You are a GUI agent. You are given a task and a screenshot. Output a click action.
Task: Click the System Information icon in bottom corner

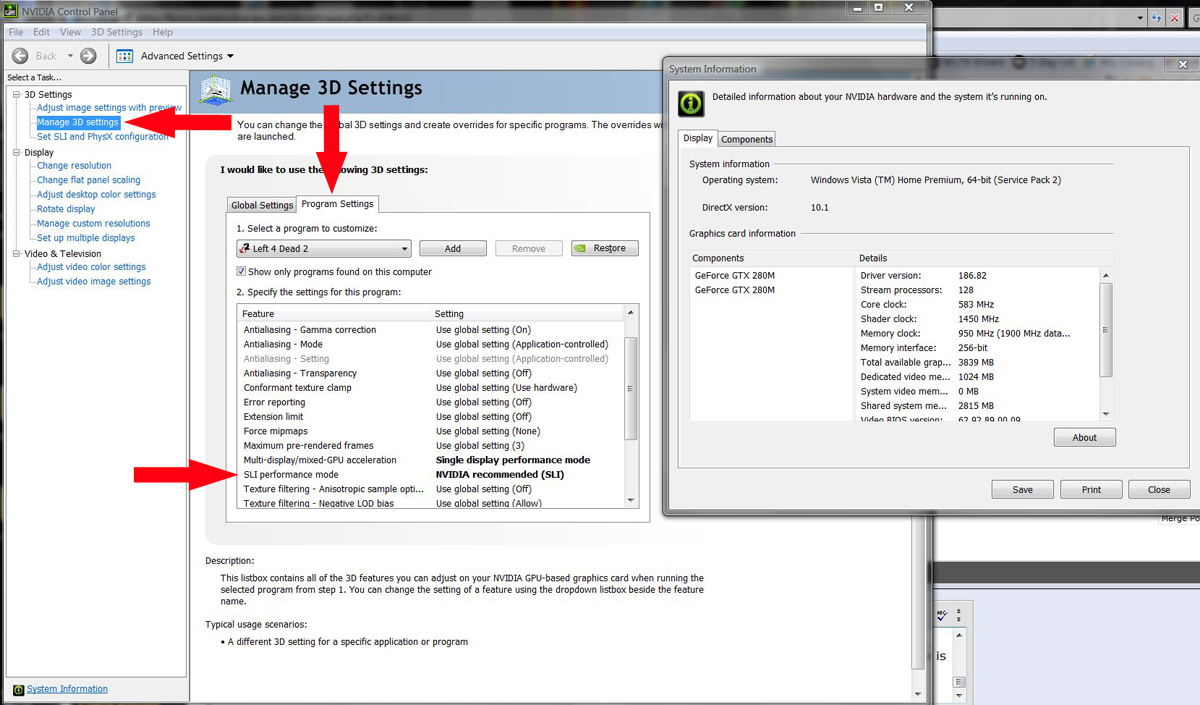17,690
